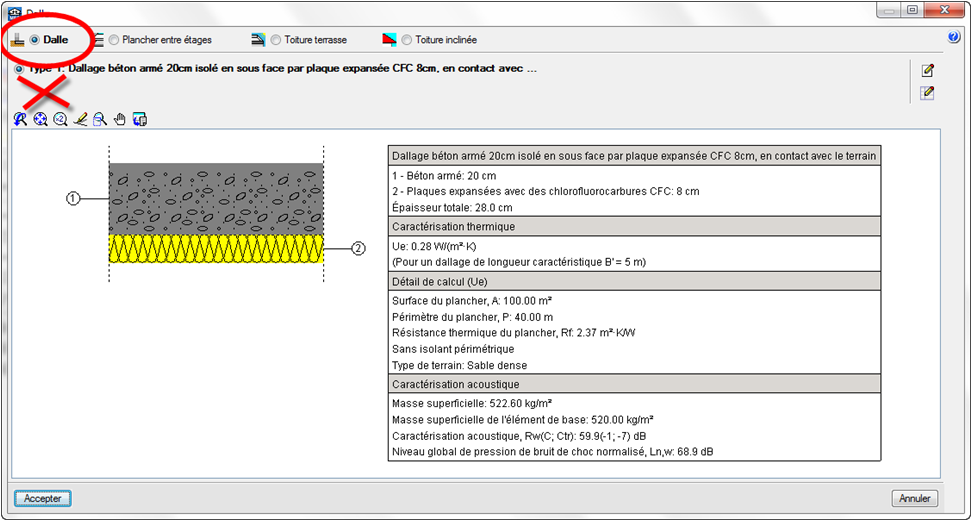Click the grey reinforced concrete layer in the drawing
Screen dimensions: 974x522
click(216, 198)
